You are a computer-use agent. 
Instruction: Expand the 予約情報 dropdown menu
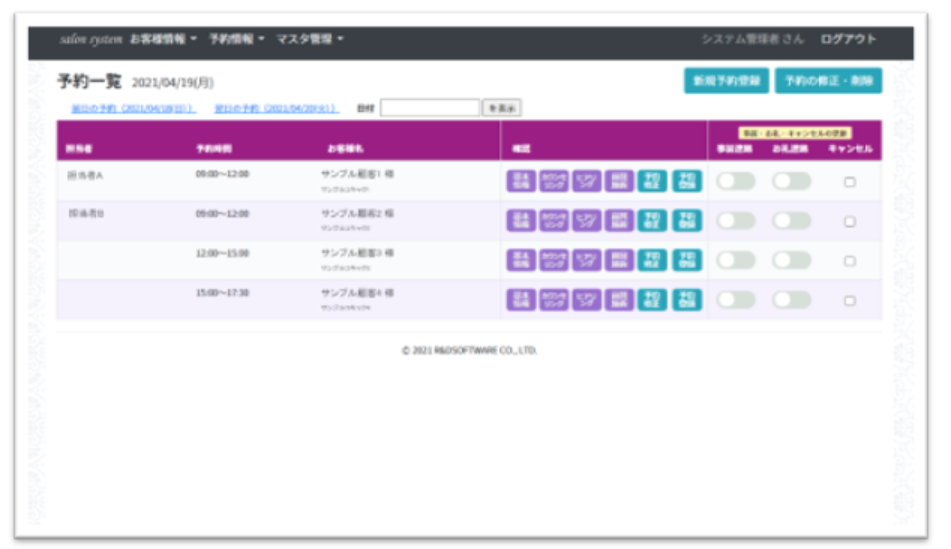[237, 39]
